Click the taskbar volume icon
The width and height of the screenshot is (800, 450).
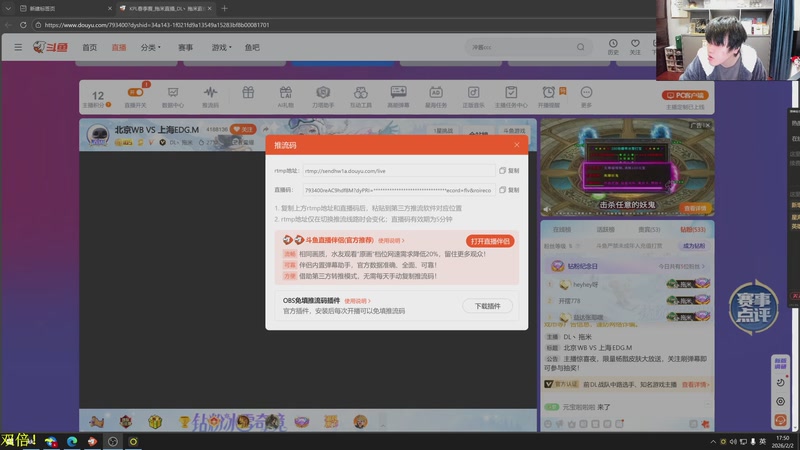click(x=733, y=441)
